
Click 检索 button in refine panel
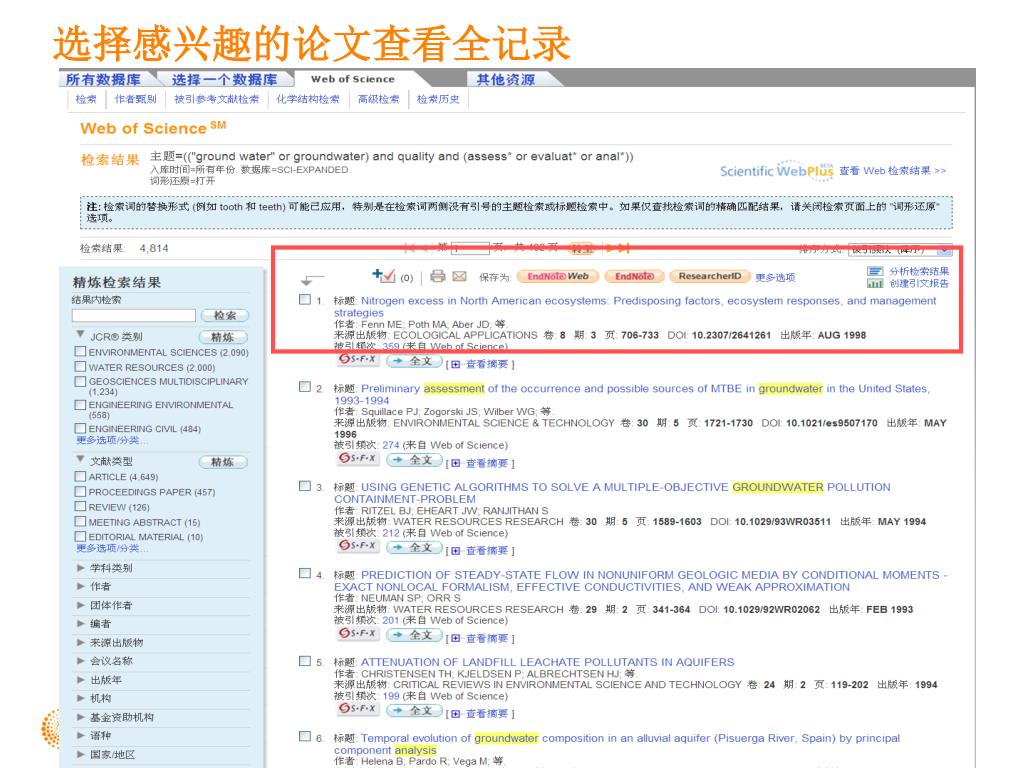click(225, 315)
